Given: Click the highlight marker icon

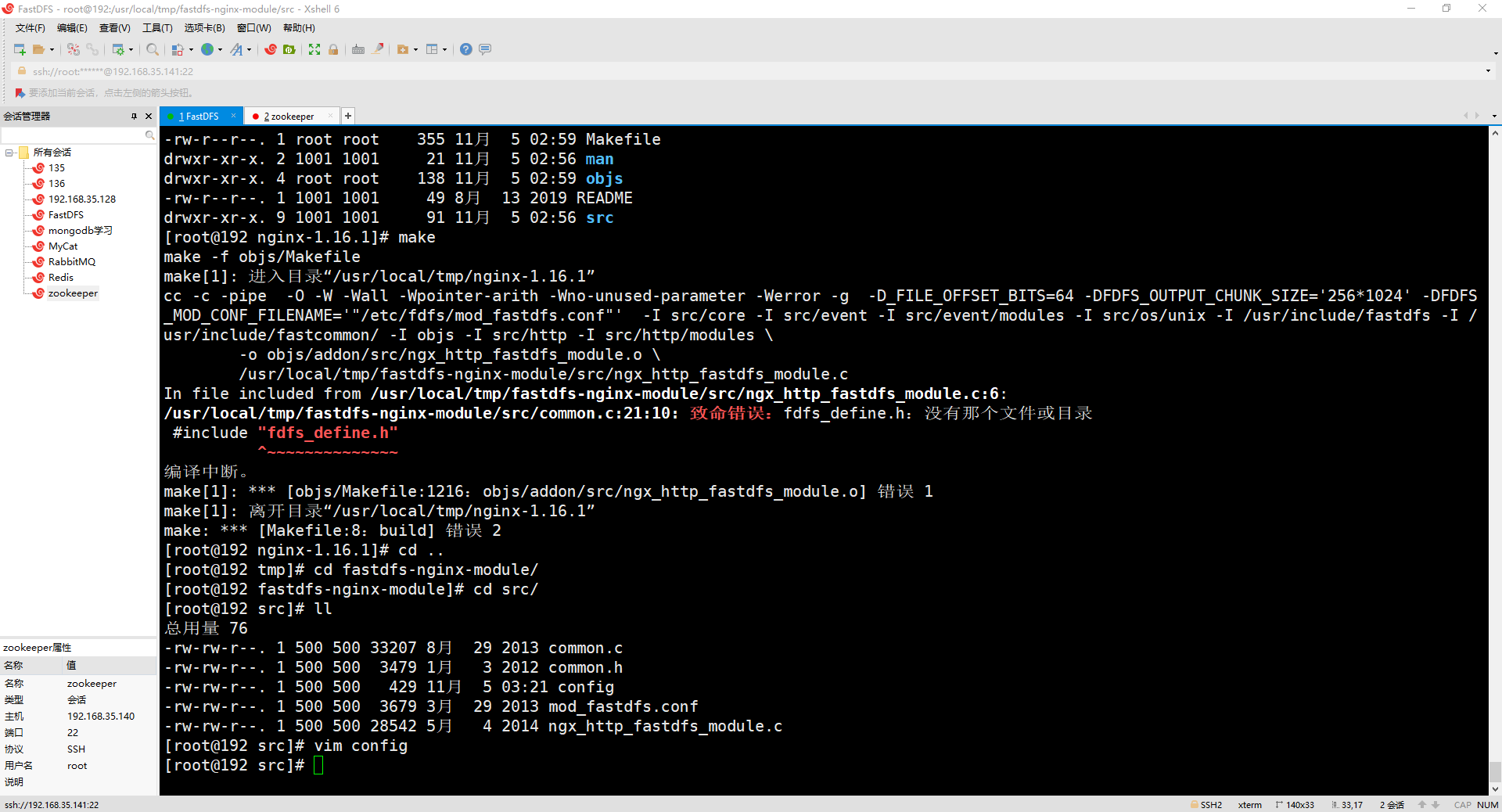Looking at the screenshot, I should 378,49.
